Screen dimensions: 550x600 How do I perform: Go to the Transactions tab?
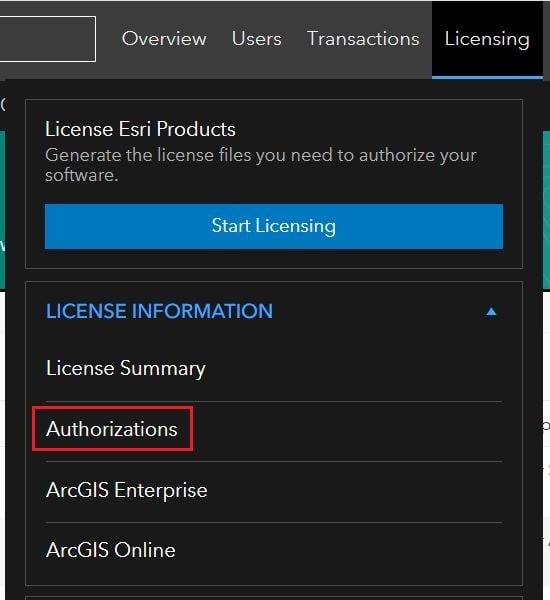pyautogui.click(x=363, y=39)
